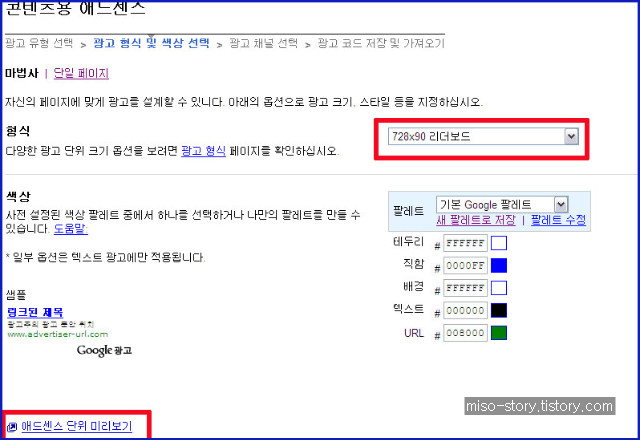Viewport: 640px width, 440px height.
Task: Pick the 텍스트 black color swatch
Action: click(x=499, y=310)
